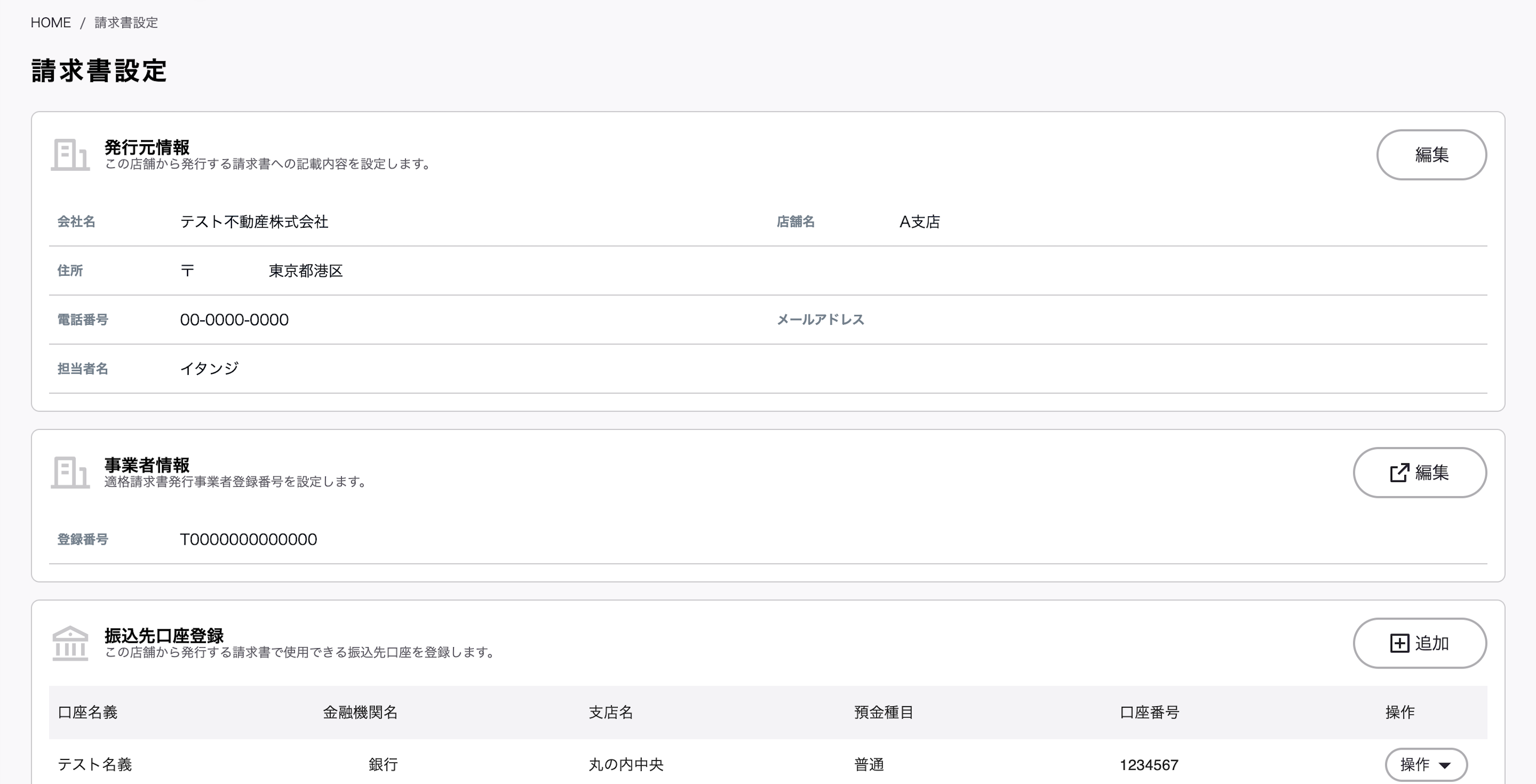Click the 店舗名 label

pos(795,221)
